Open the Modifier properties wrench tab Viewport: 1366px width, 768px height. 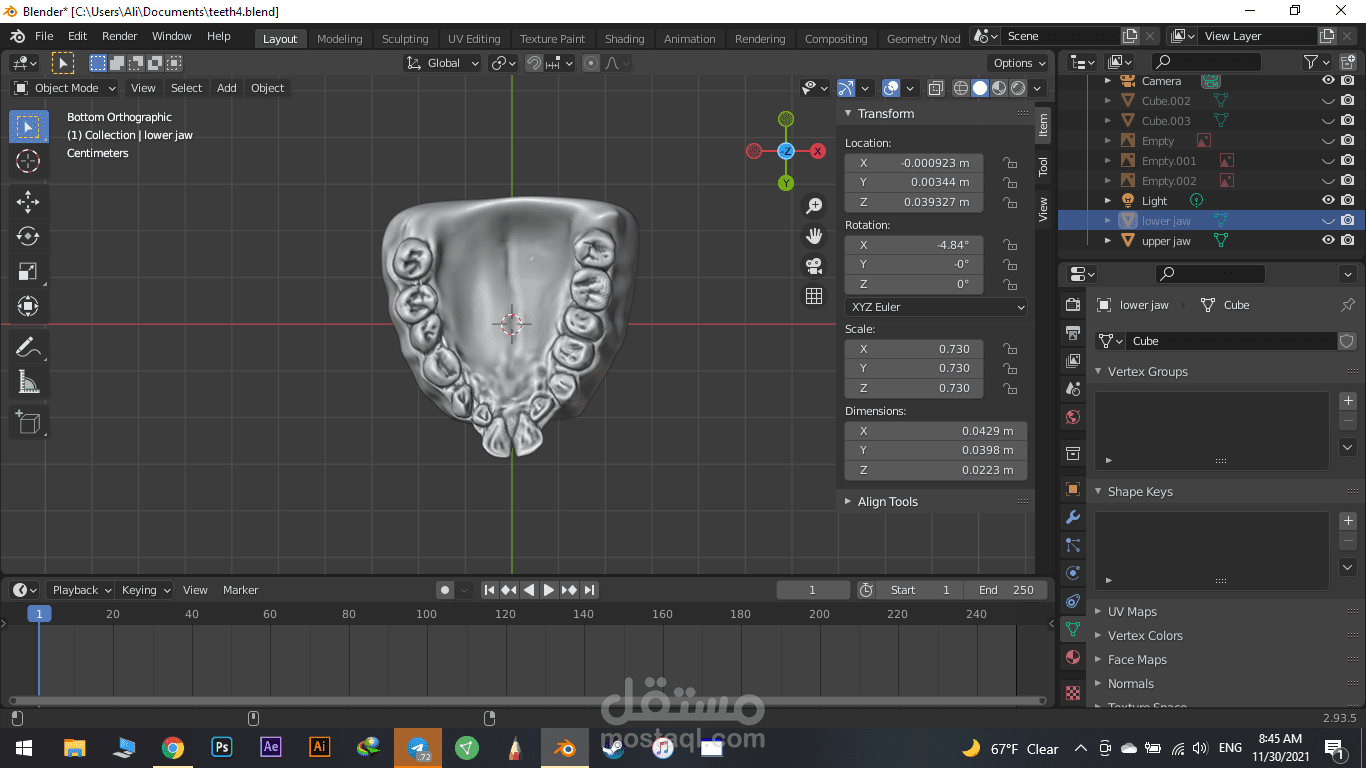1073,517
